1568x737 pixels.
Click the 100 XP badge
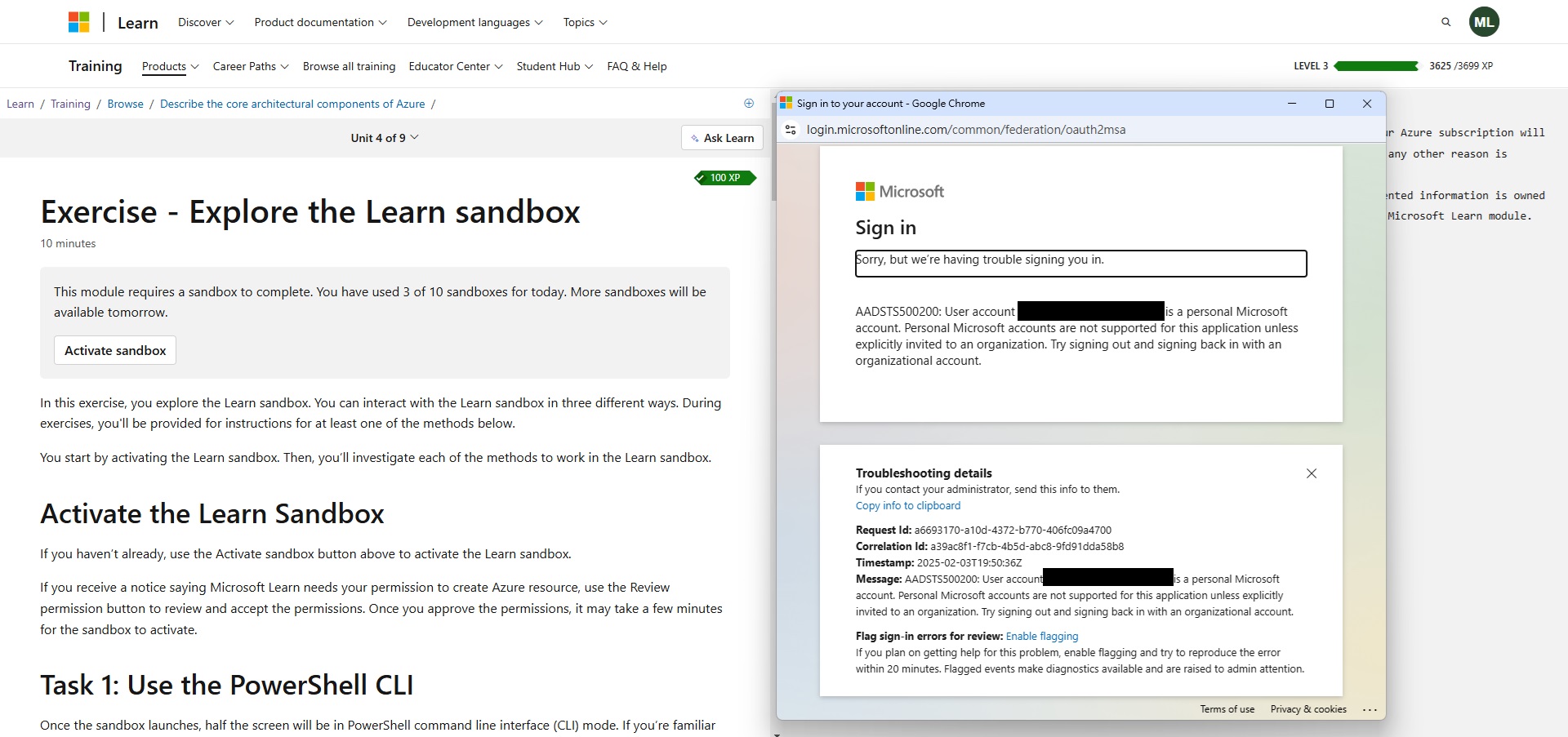(725, 178)
